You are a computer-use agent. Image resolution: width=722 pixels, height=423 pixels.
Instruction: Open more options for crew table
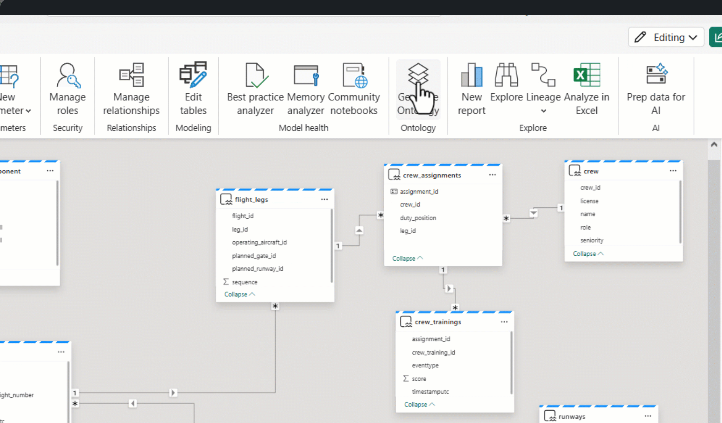click(673, 171)
